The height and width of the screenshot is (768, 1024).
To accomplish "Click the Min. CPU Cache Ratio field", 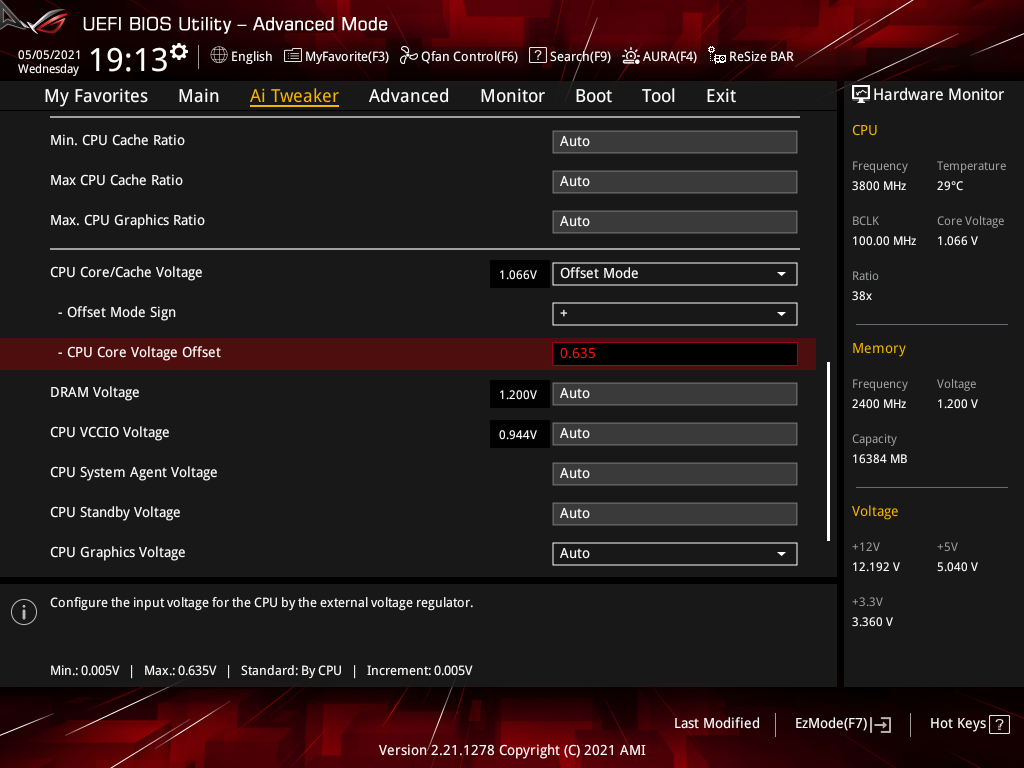I will (675, 142).
